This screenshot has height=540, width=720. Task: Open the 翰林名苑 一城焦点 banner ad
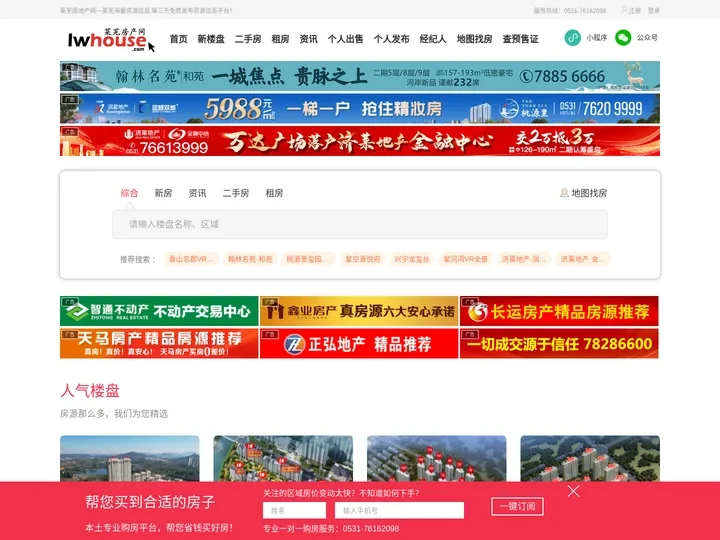[x=360, y=76]
